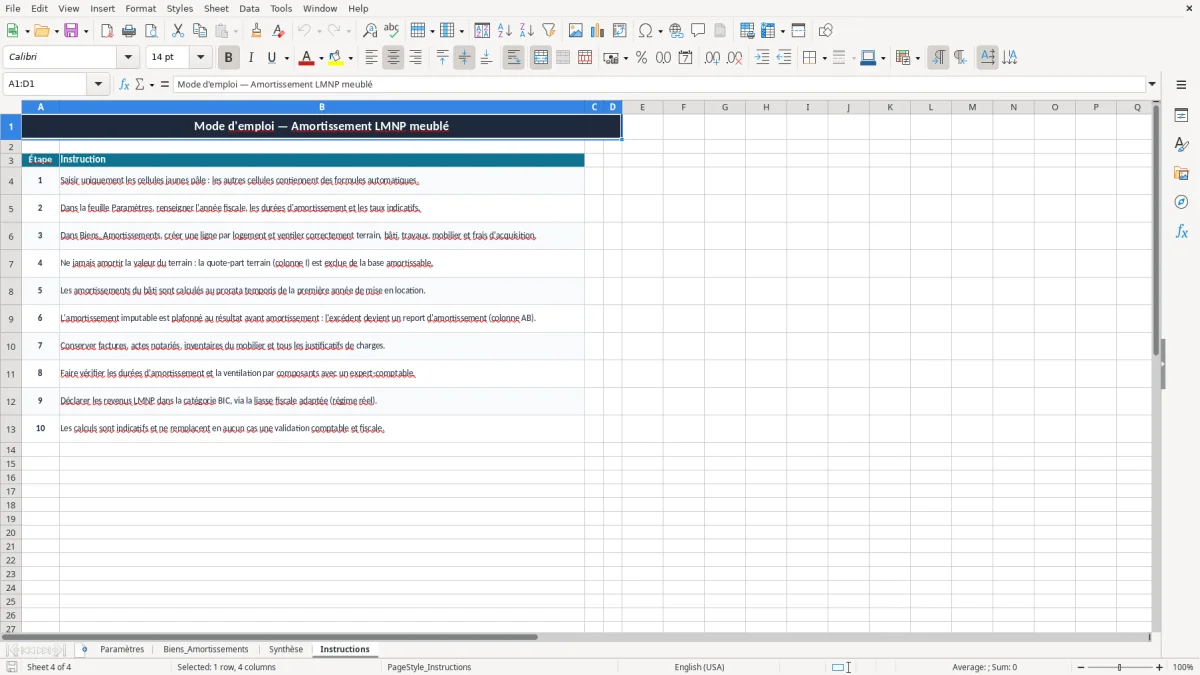
Task: Toggle Center Horizontally alignment
Action: point(393,58)
